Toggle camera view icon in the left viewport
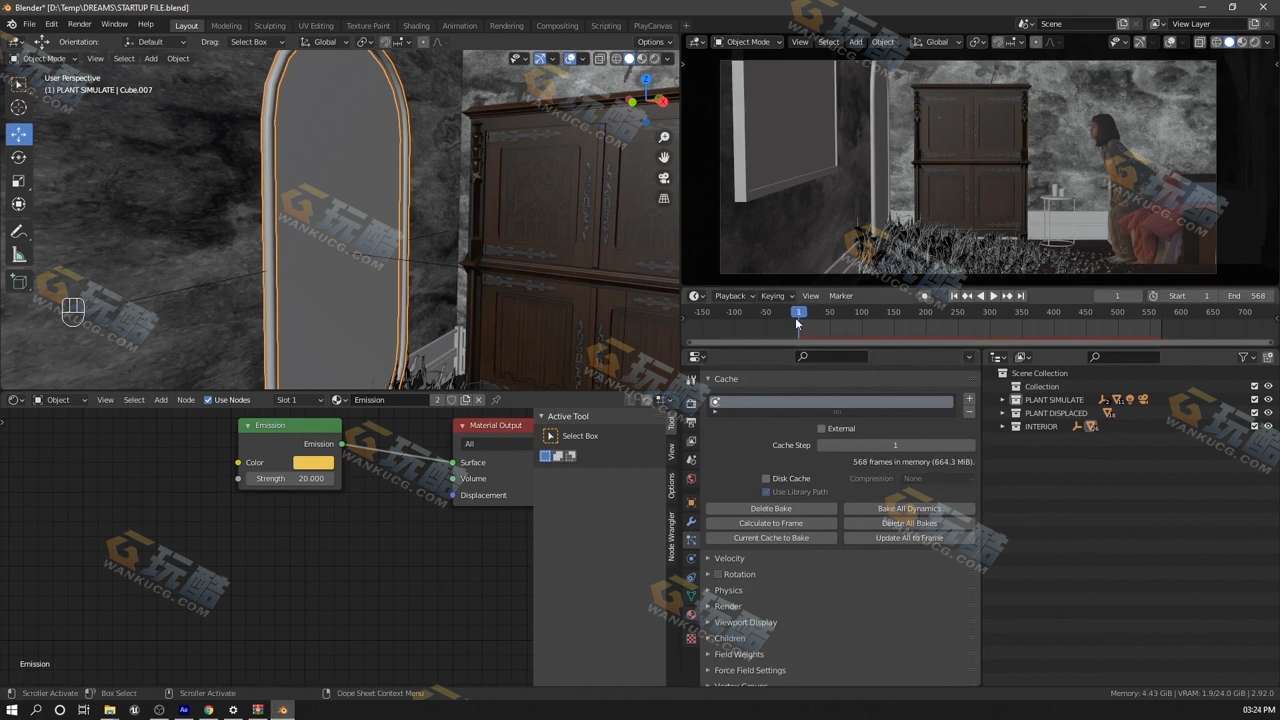Screen dimensions: 1280x720 pos(664,178)
